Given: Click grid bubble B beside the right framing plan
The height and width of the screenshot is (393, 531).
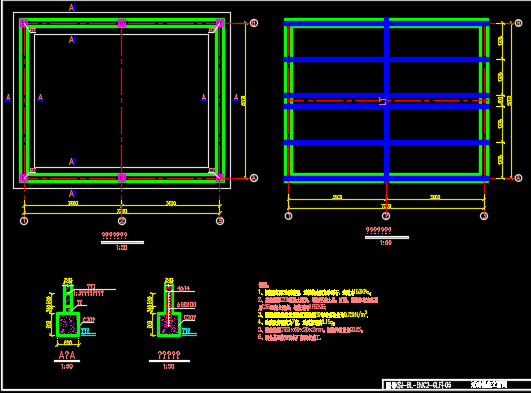Looking at the screenshot, I should pos(518,23).
